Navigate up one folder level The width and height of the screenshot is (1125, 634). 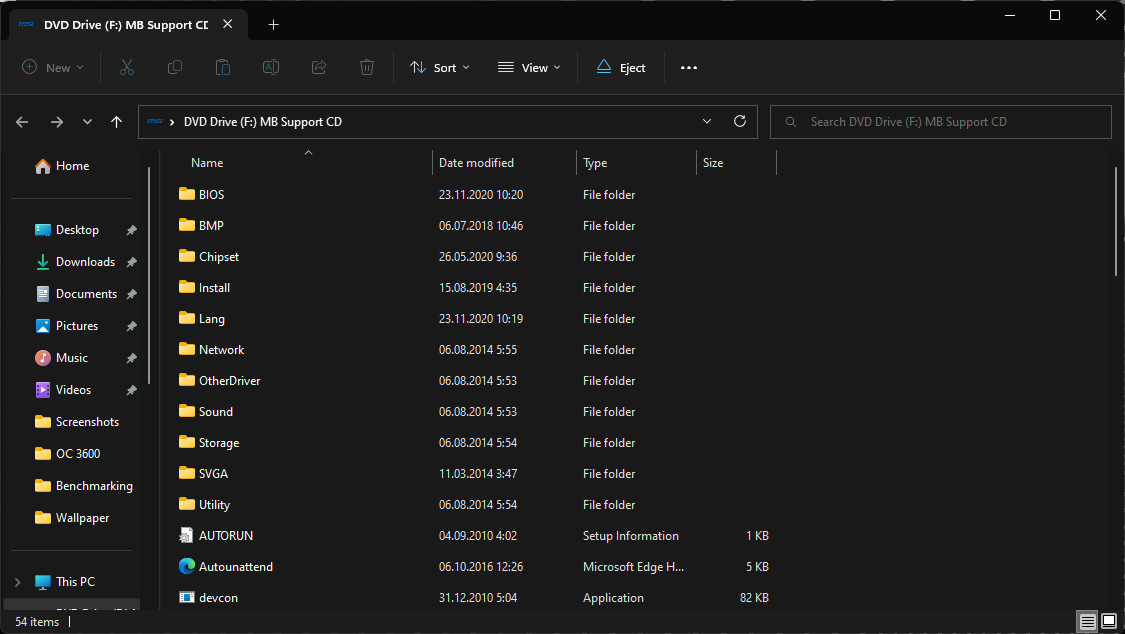point(116,121)
